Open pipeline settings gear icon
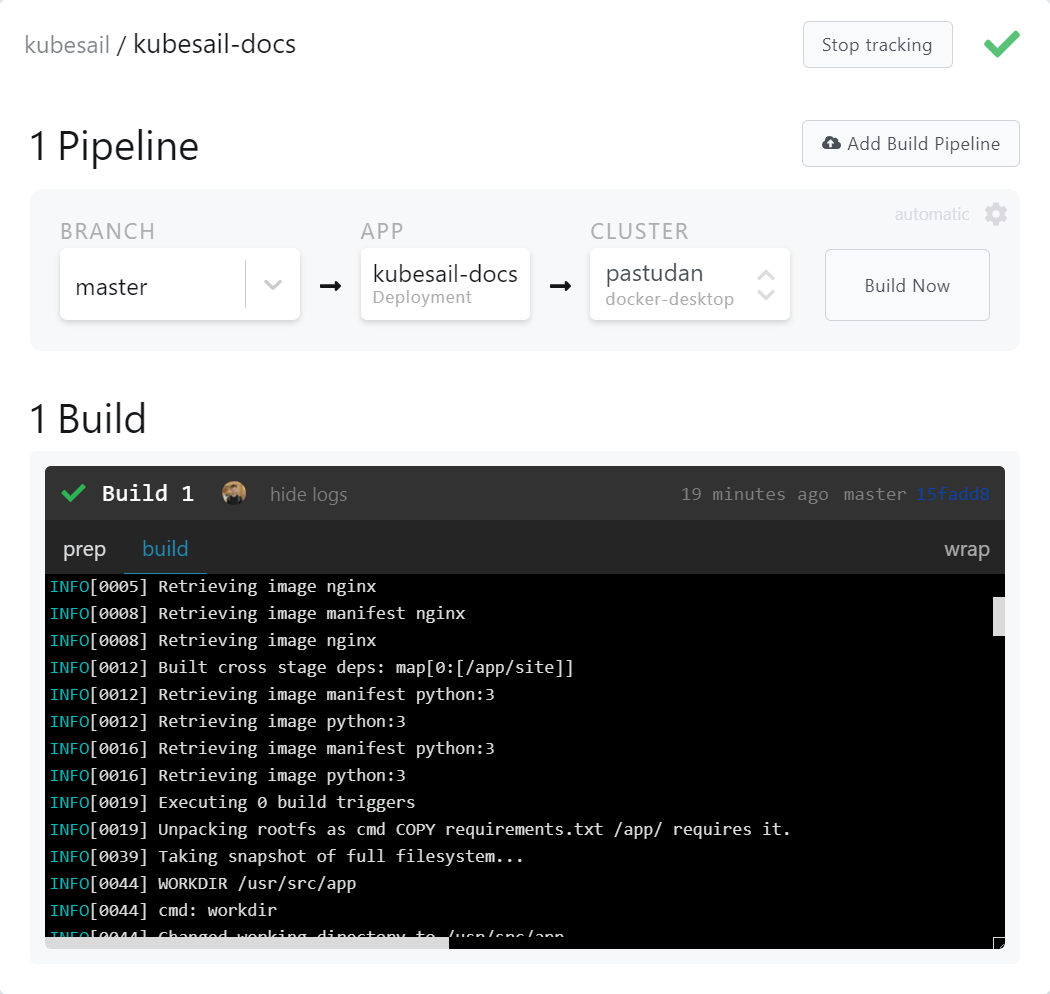Image resolution: width=1050 pixels, height=994 pixels. [x=996, y=214]
